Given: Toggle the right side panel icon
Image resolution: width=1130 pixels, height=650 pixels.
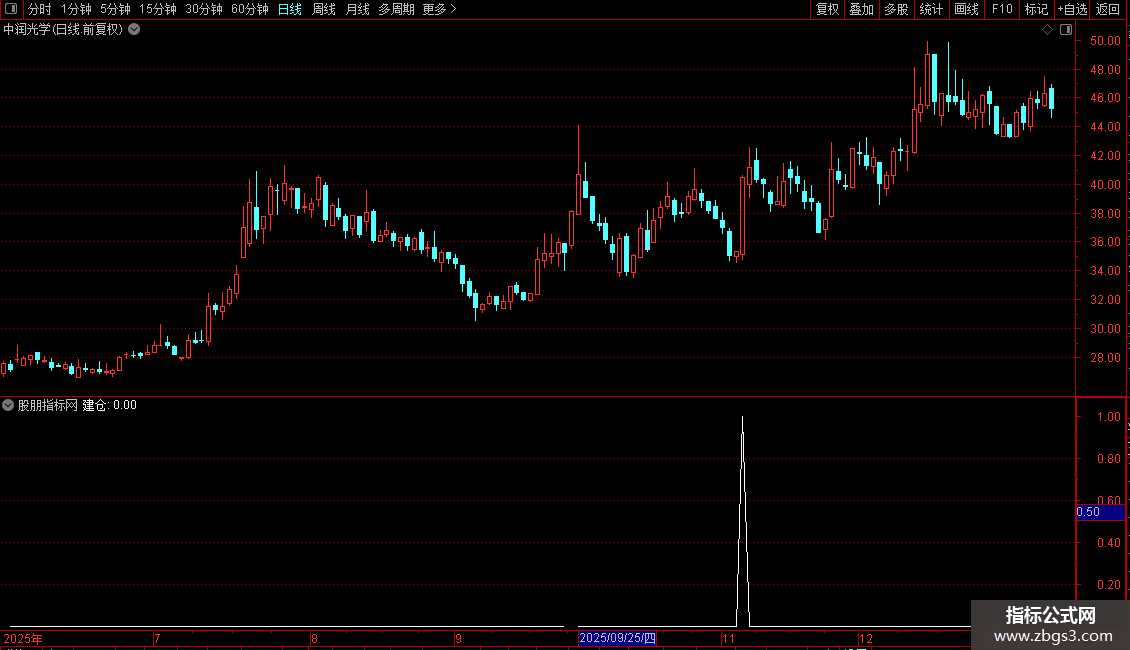Looking at the screenshot, I should (x=1066, y=30).
